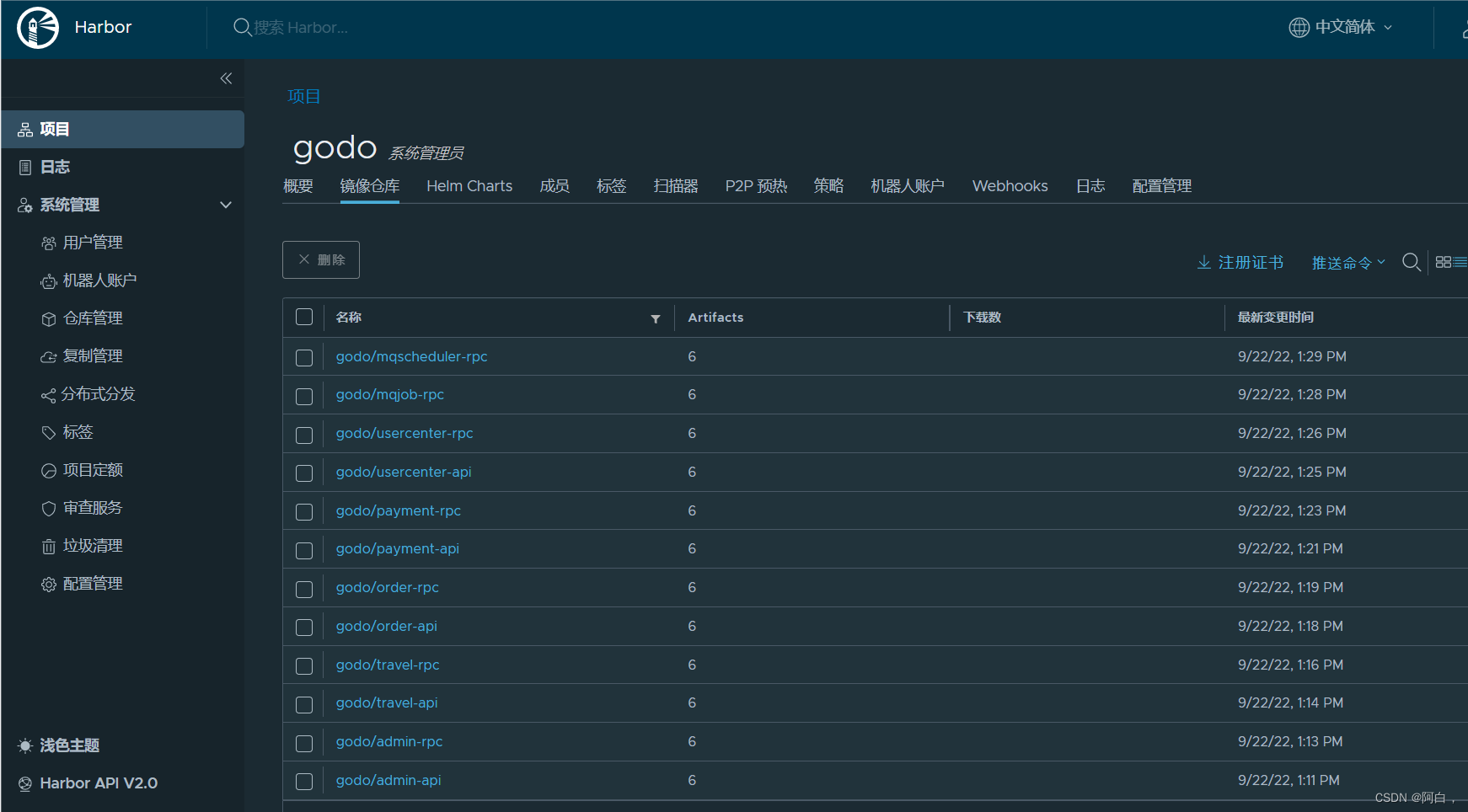Image resolution: width=1468 pixels, height=812 pixels.
Task: Click the 垃圾清理 trash icon
Action: pyautogui.click(x=49, y=547)
